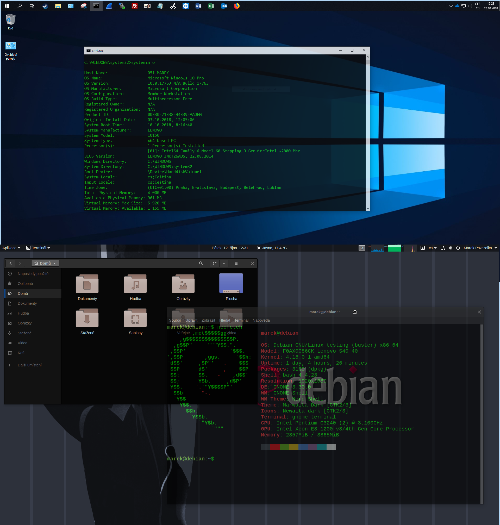Select Videa in the file manager sidebar
This screenshot has height=525, width=500.
pos(32,343)
